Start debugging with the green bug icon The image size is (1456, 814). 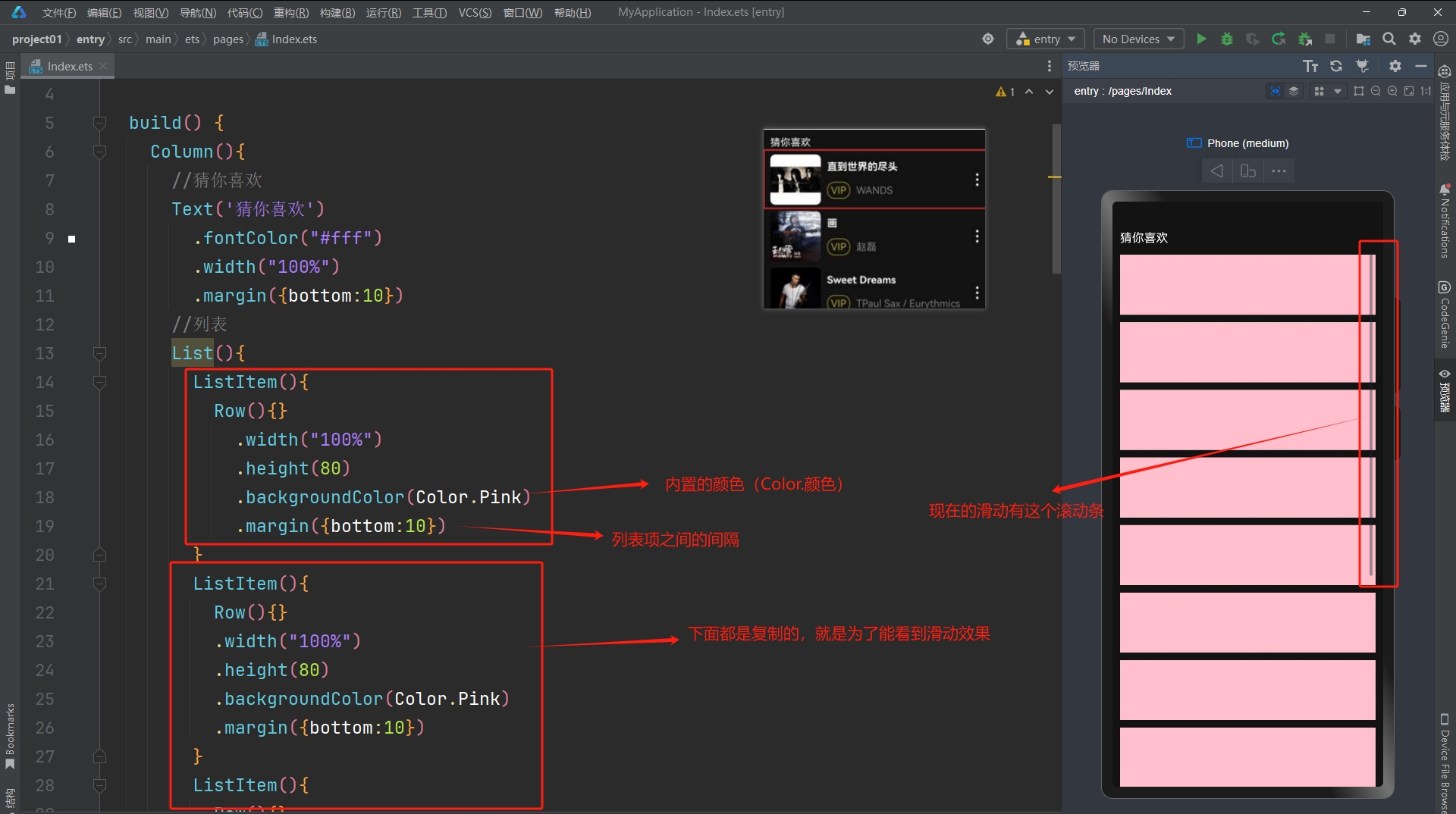(x=1226, y=39)
